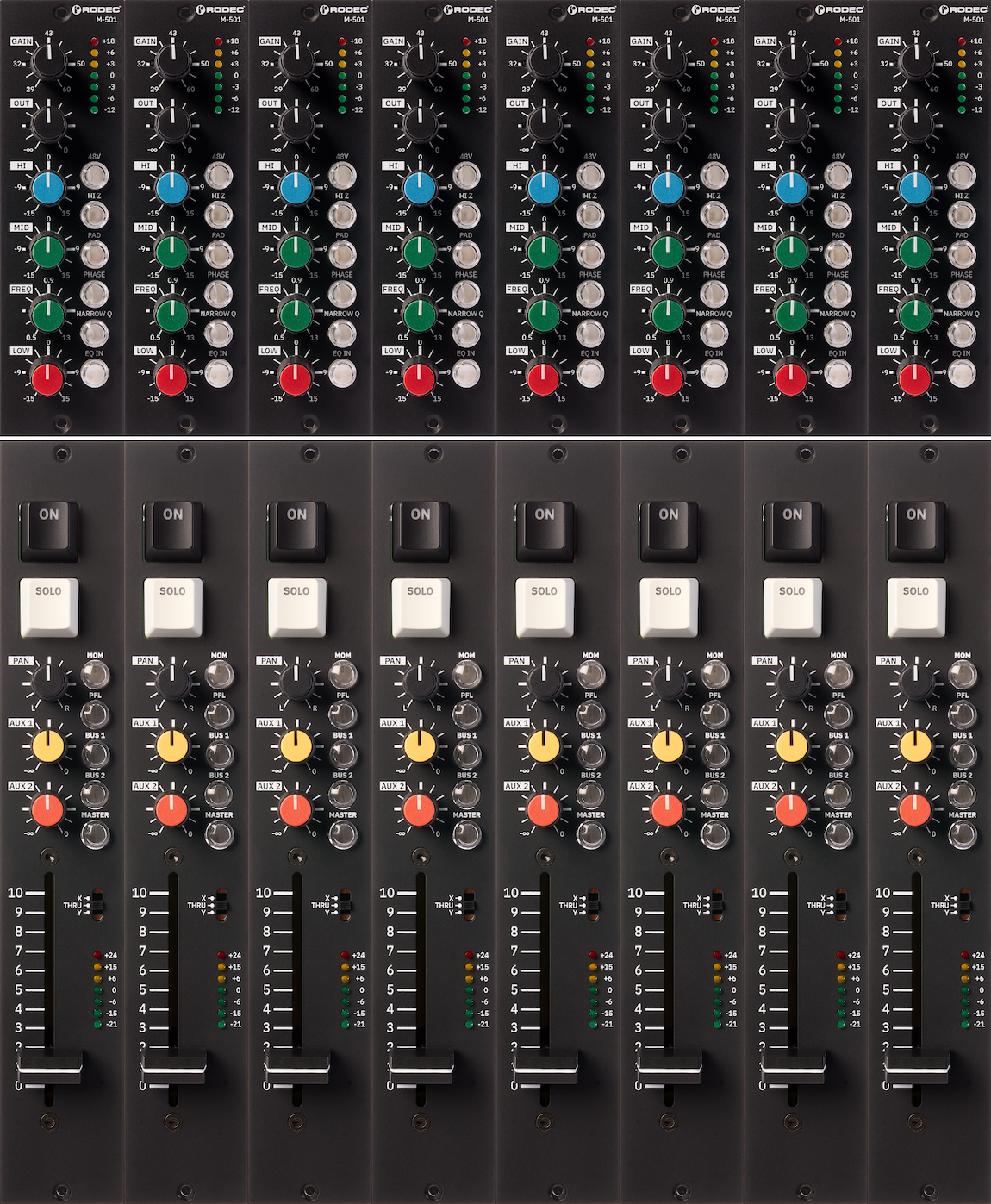Viewport: 991px width, 1204px height.
Task: Click the GAIN knob on channel 8
Action: [915, 63]
